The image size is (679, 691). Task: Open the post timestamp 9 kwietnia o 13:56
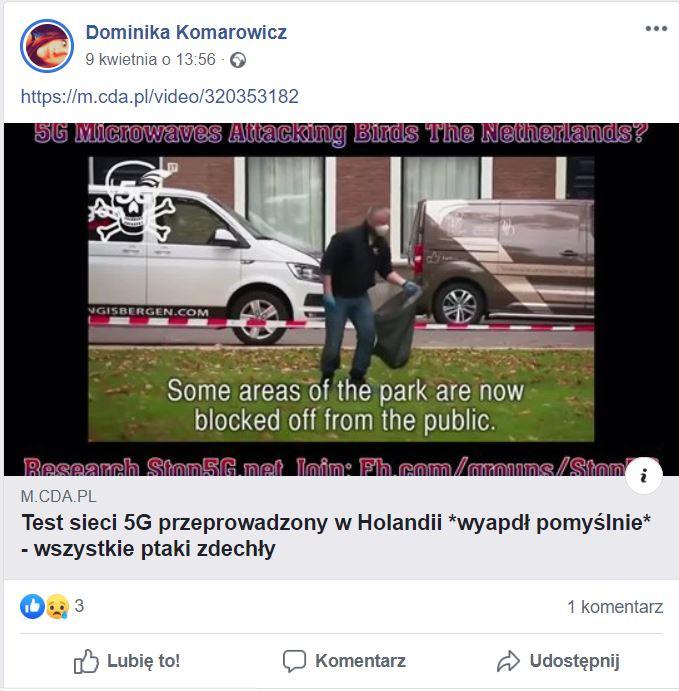click(x=151, y=59)
